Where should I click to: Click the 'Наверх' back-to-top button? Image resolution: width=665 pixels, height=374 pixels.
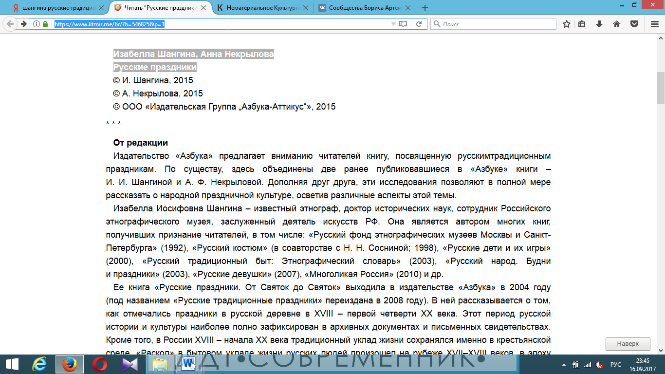[x=628, y=344]
